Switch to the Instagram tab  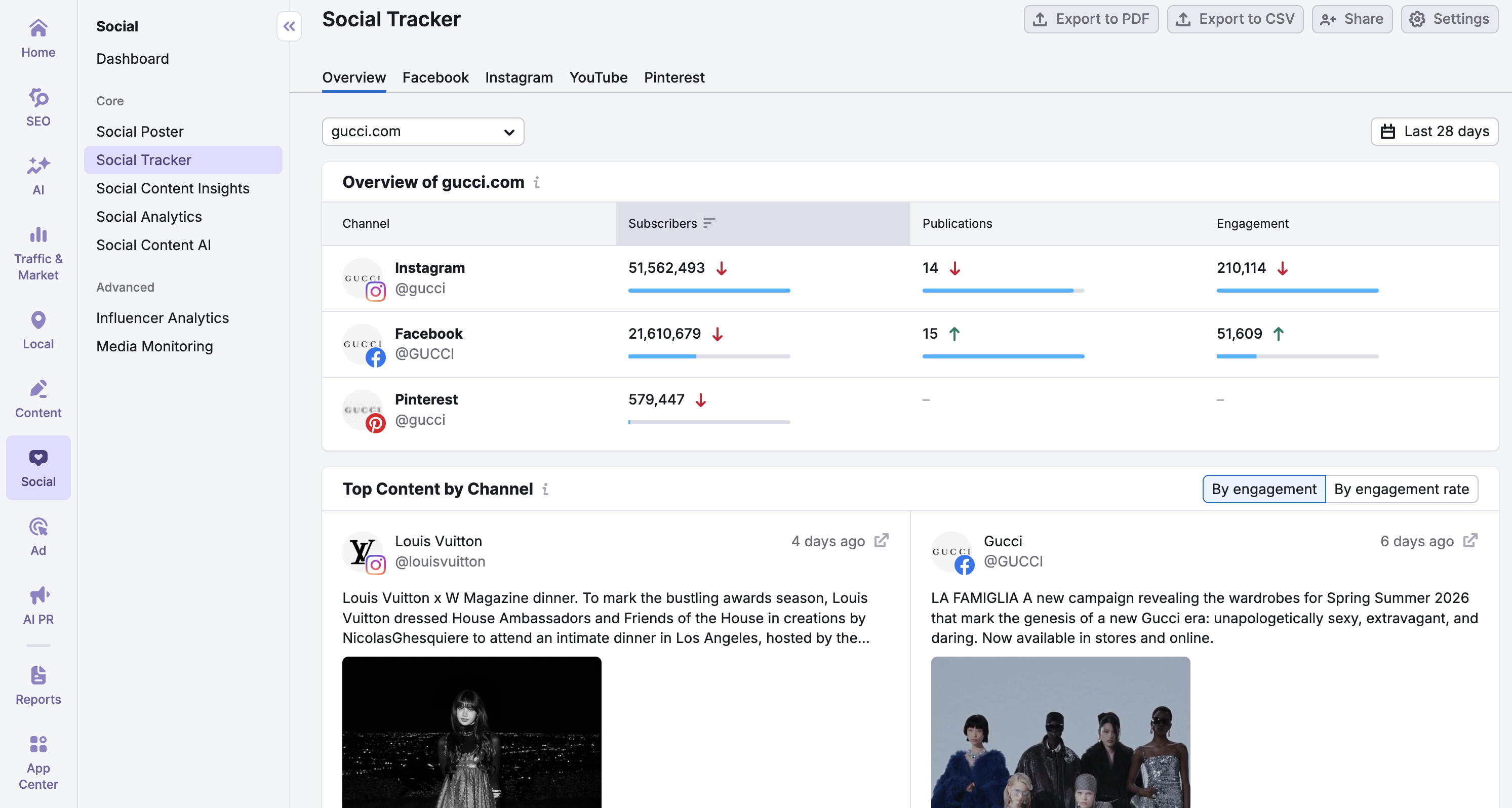(x=519, y=77)
